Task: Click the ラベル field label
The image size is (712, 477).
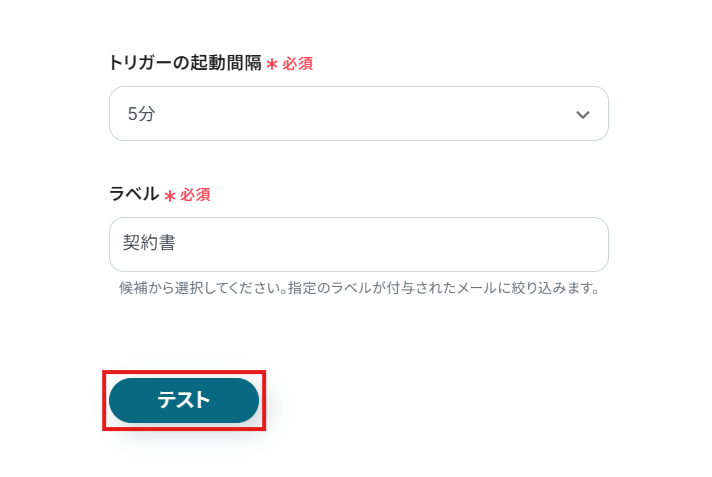Action: coord(134,194)
